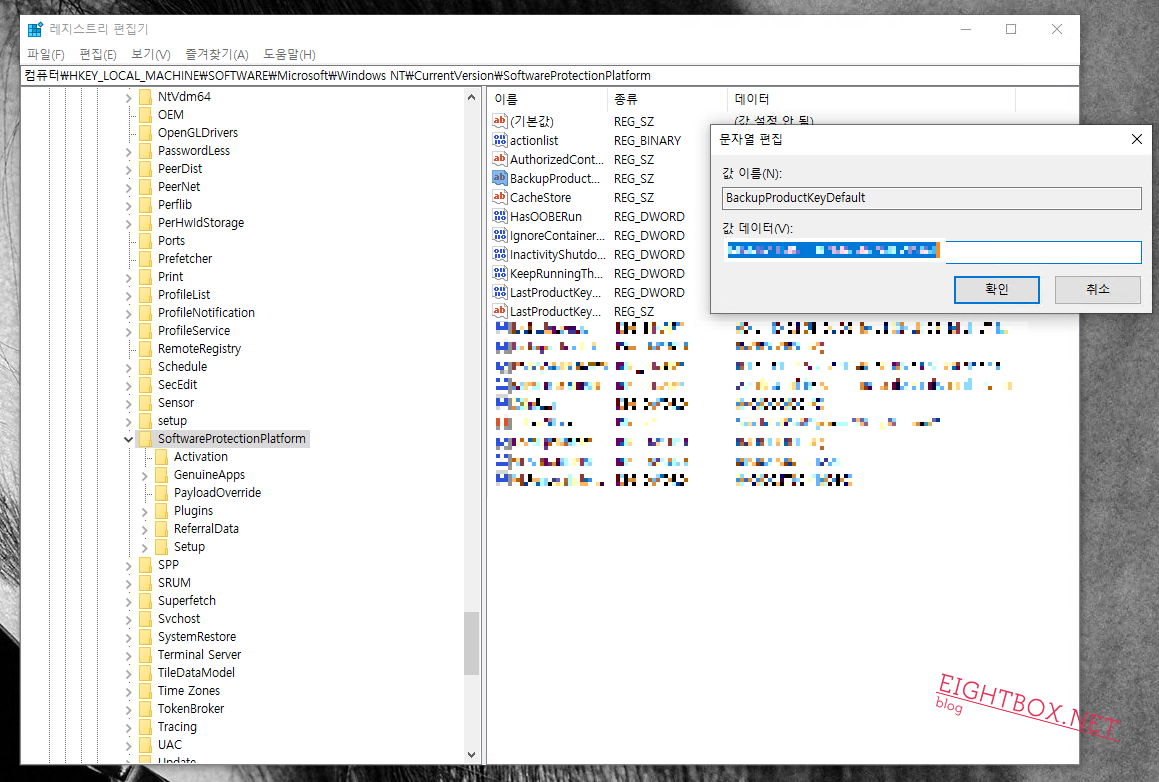Screen dimensions: 1159x782
Task: Select the BackupProduct... value icon
Action: (x=500, y=178)
